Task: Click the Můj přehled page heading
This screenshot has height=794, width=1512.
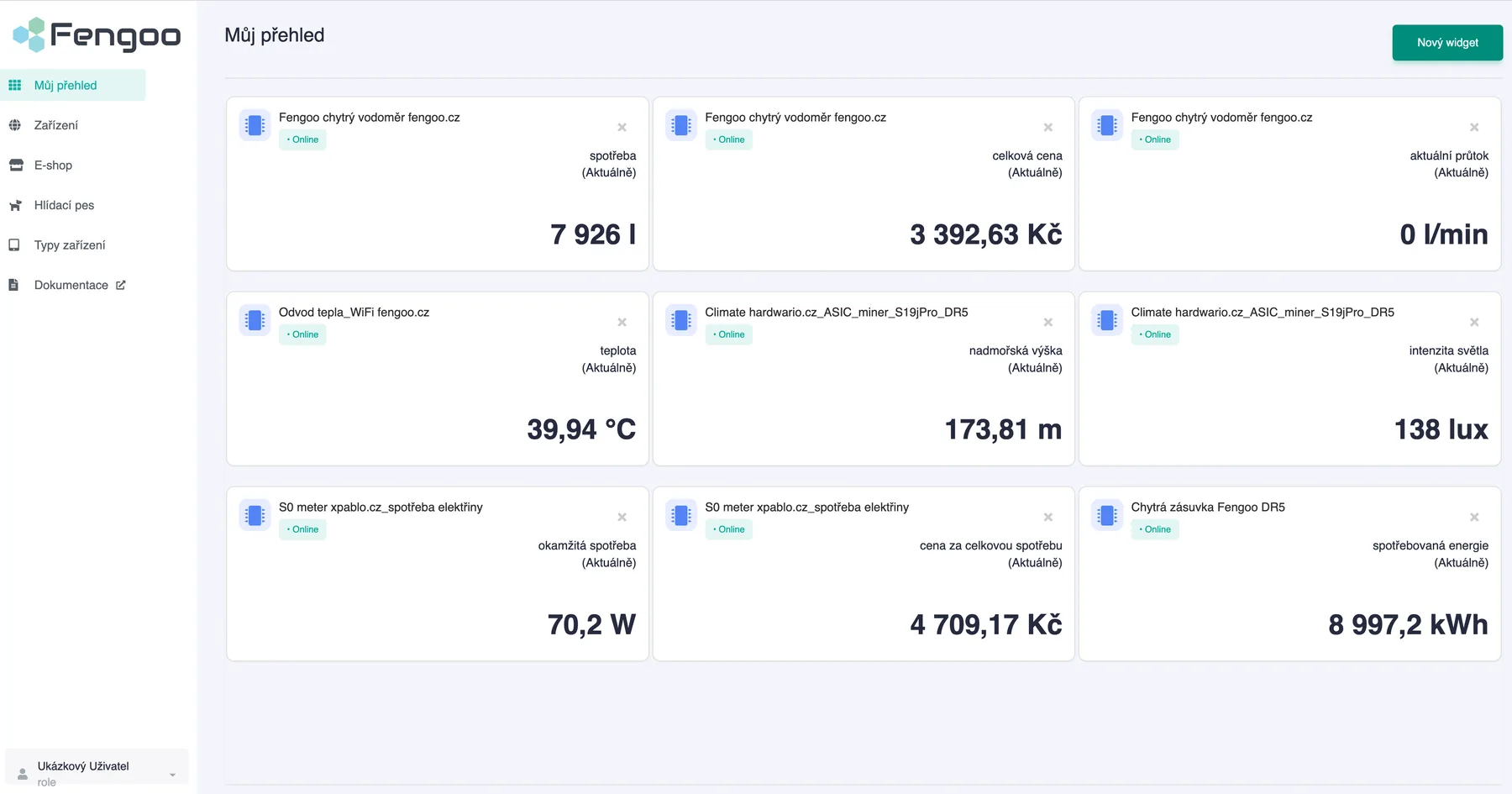Action: pyautogui.click(x=275, y=35)
